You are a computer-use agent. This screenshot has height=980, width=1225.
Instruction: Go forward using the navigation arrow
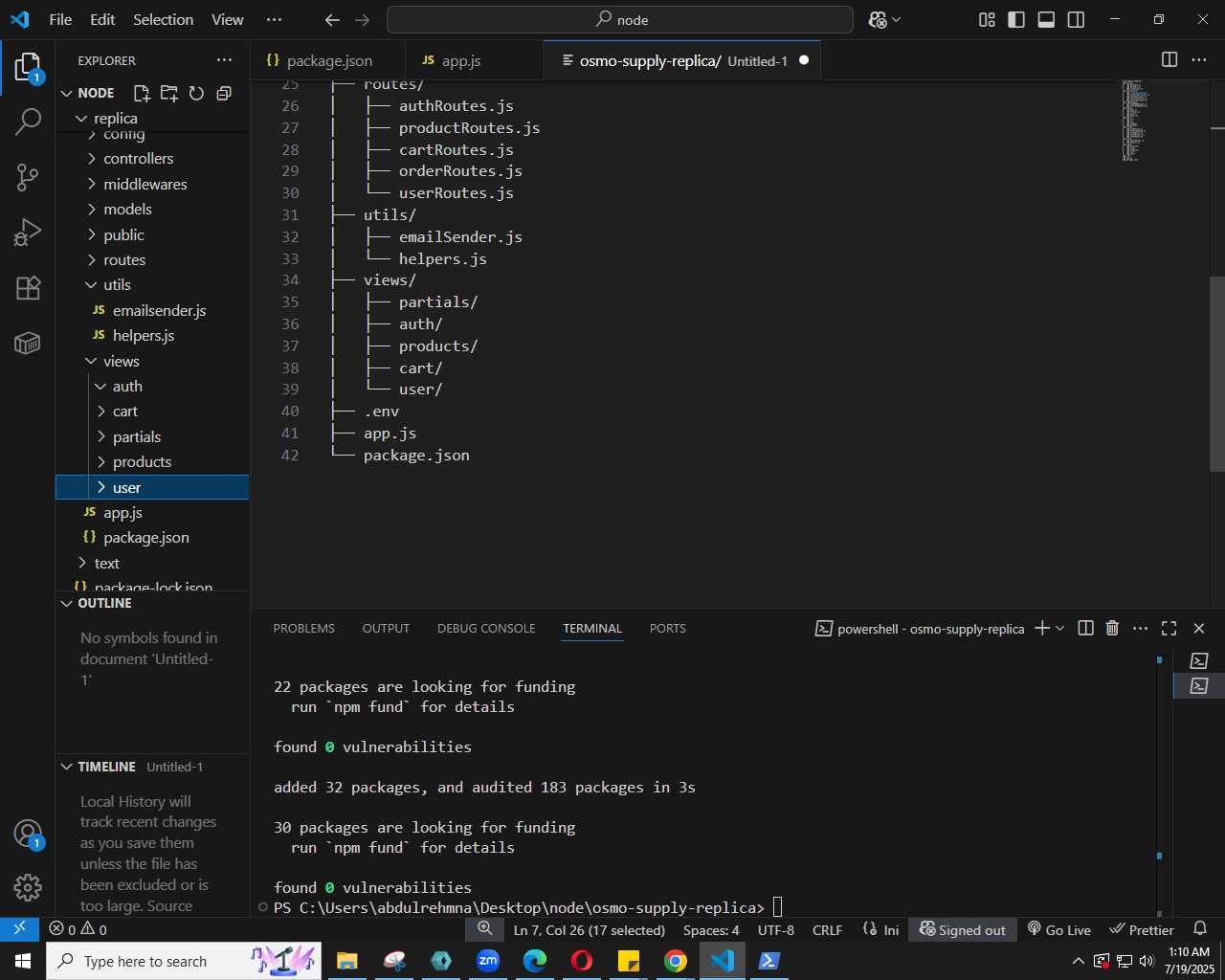[362, 19]
